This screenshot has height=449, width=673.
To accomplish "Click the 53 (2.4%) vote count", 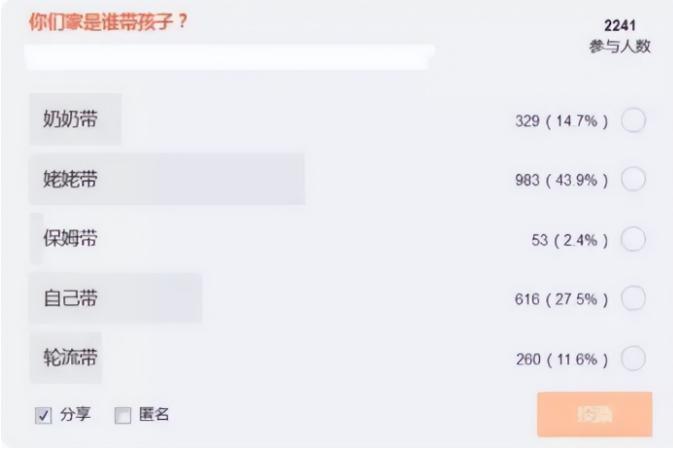I will pyautogui.click(x=569, y=240).
